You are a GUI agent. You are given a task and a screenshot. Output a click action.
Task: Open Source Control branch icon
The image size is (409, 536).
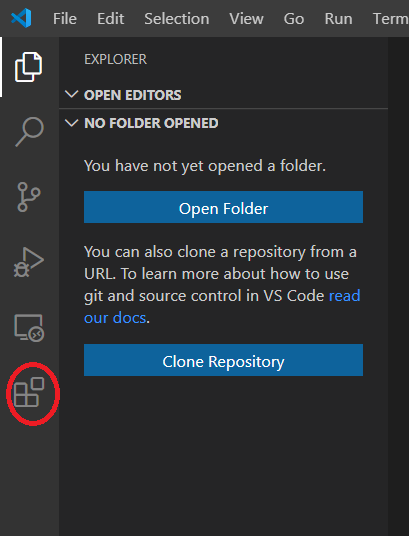pyautogui.click(x=29, y=197)
